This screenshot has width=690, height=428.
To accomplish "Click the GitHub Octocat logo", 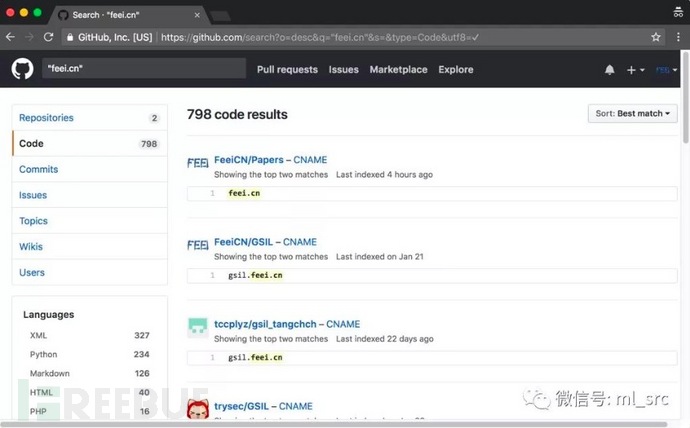I will point(22,69).
